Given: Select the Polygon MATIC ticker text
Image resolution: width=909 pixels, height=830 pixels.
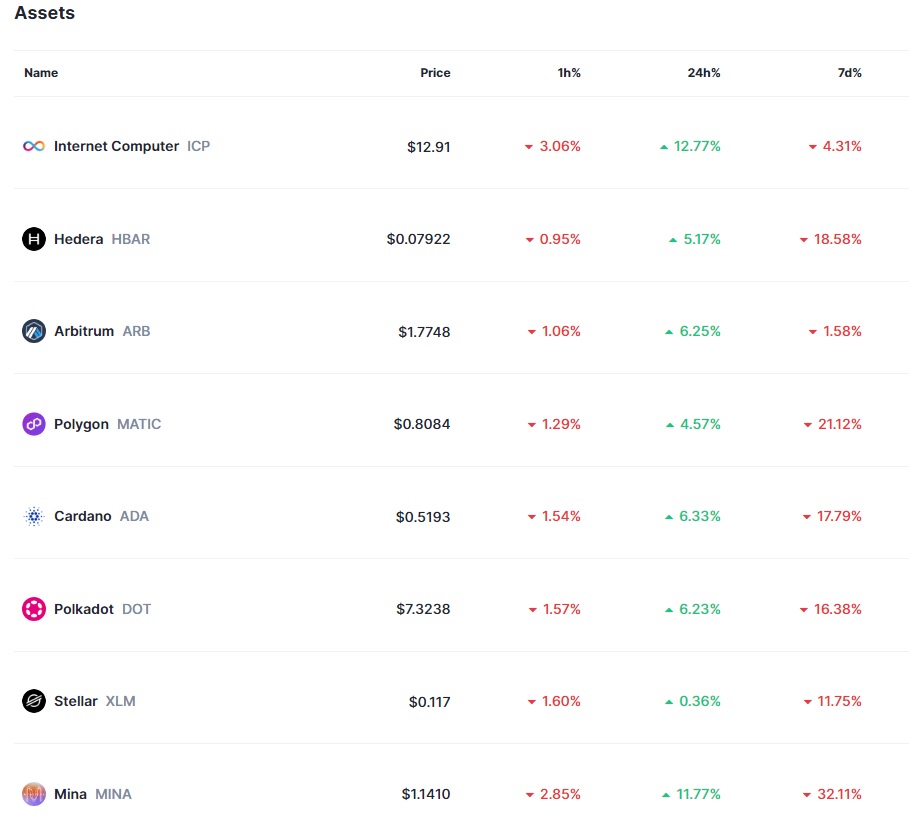Looking at the screenshot, I should 139,424.
